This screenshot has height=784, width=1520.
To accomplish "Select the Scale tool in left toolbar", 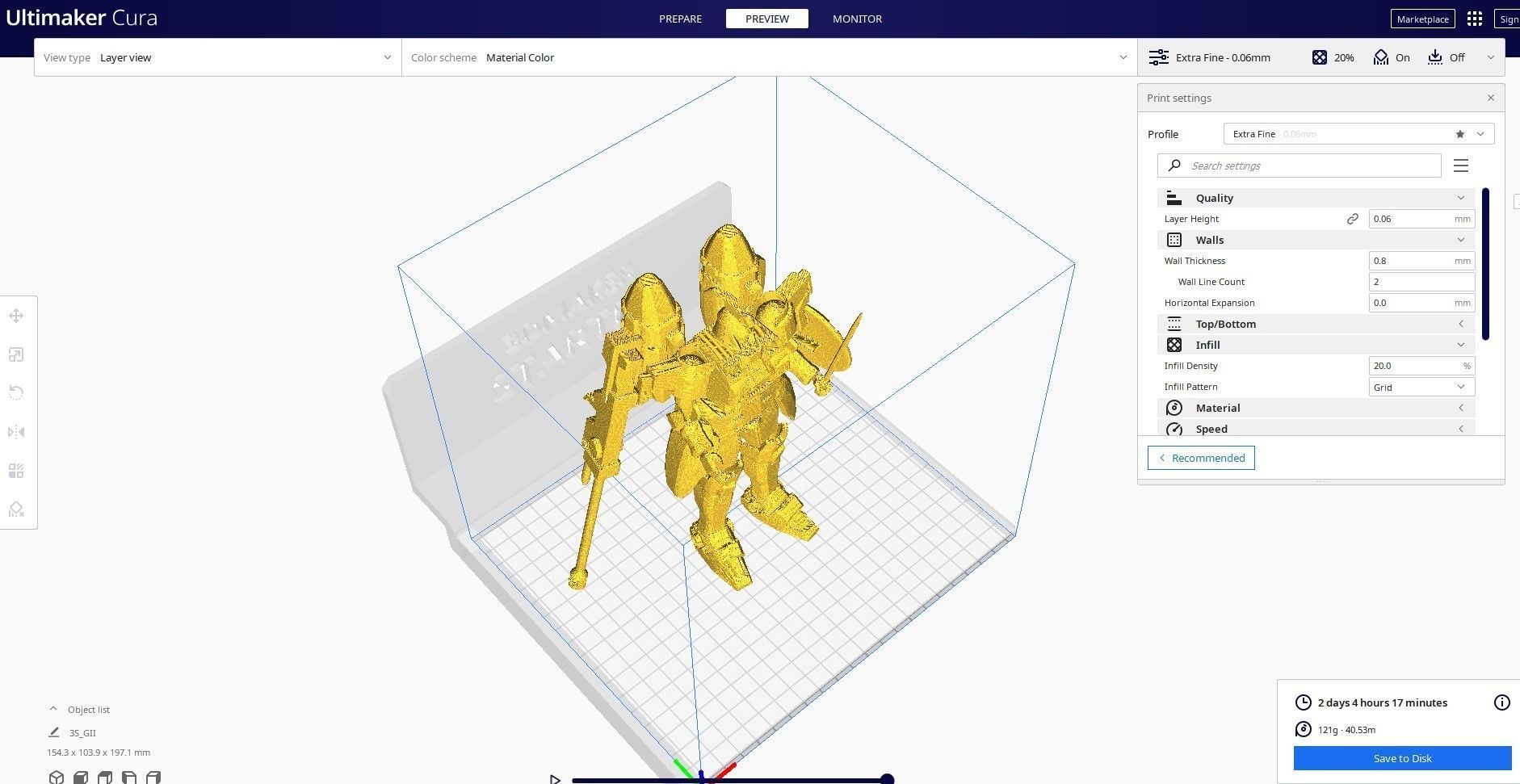I will [x=16, y=354].
